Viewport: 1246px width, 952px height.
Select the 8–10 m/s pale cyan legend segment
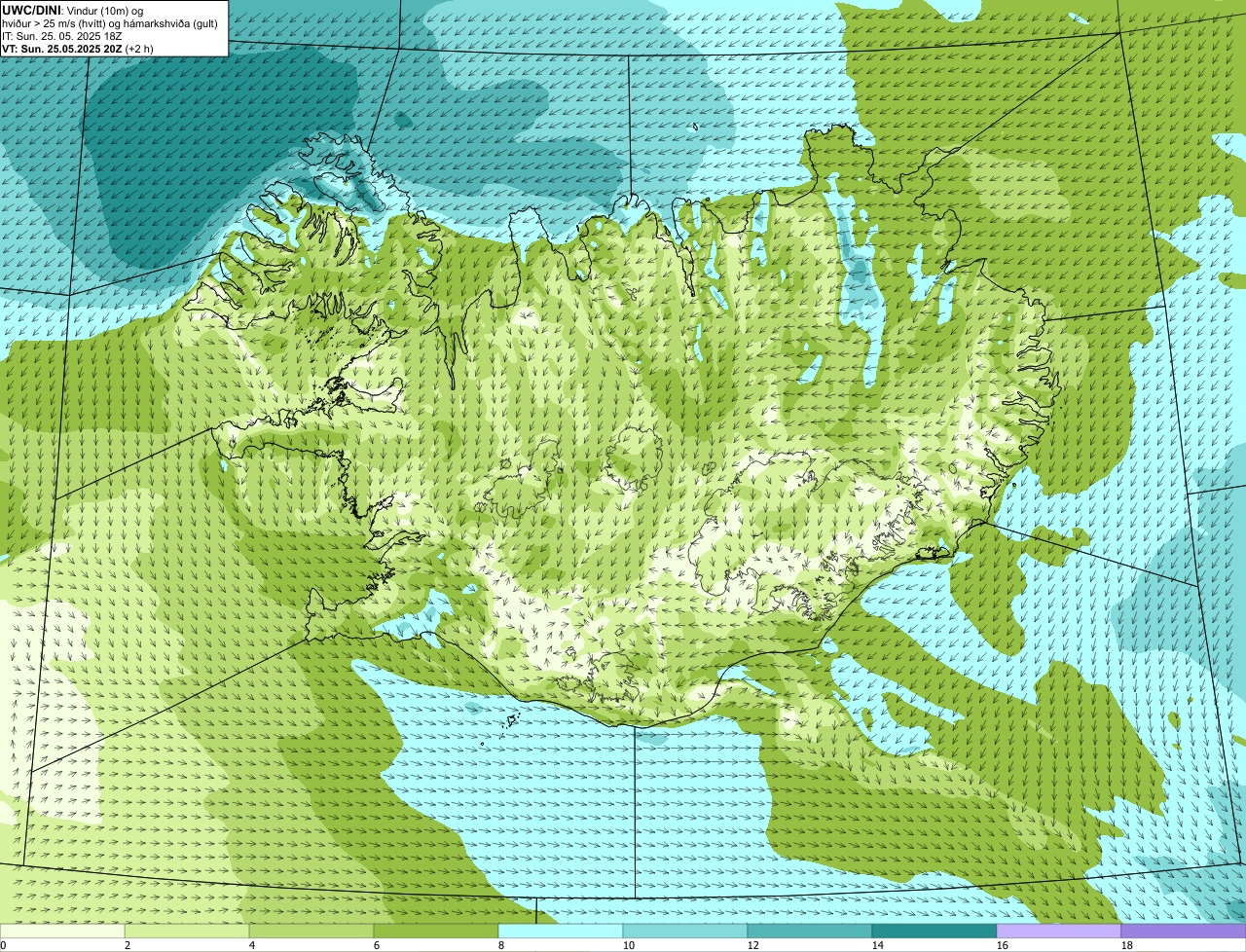pos(561,931)
